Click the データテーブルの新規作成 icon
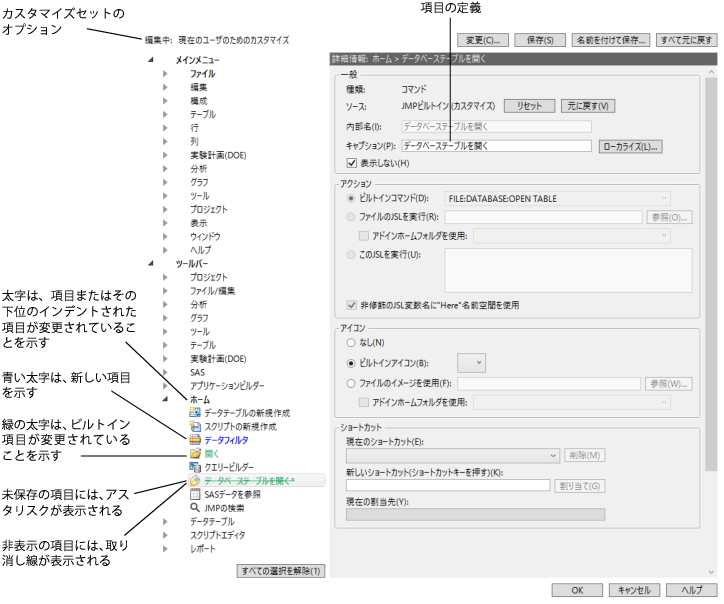Viewport: 724px width, 604px height. point(195,413)
